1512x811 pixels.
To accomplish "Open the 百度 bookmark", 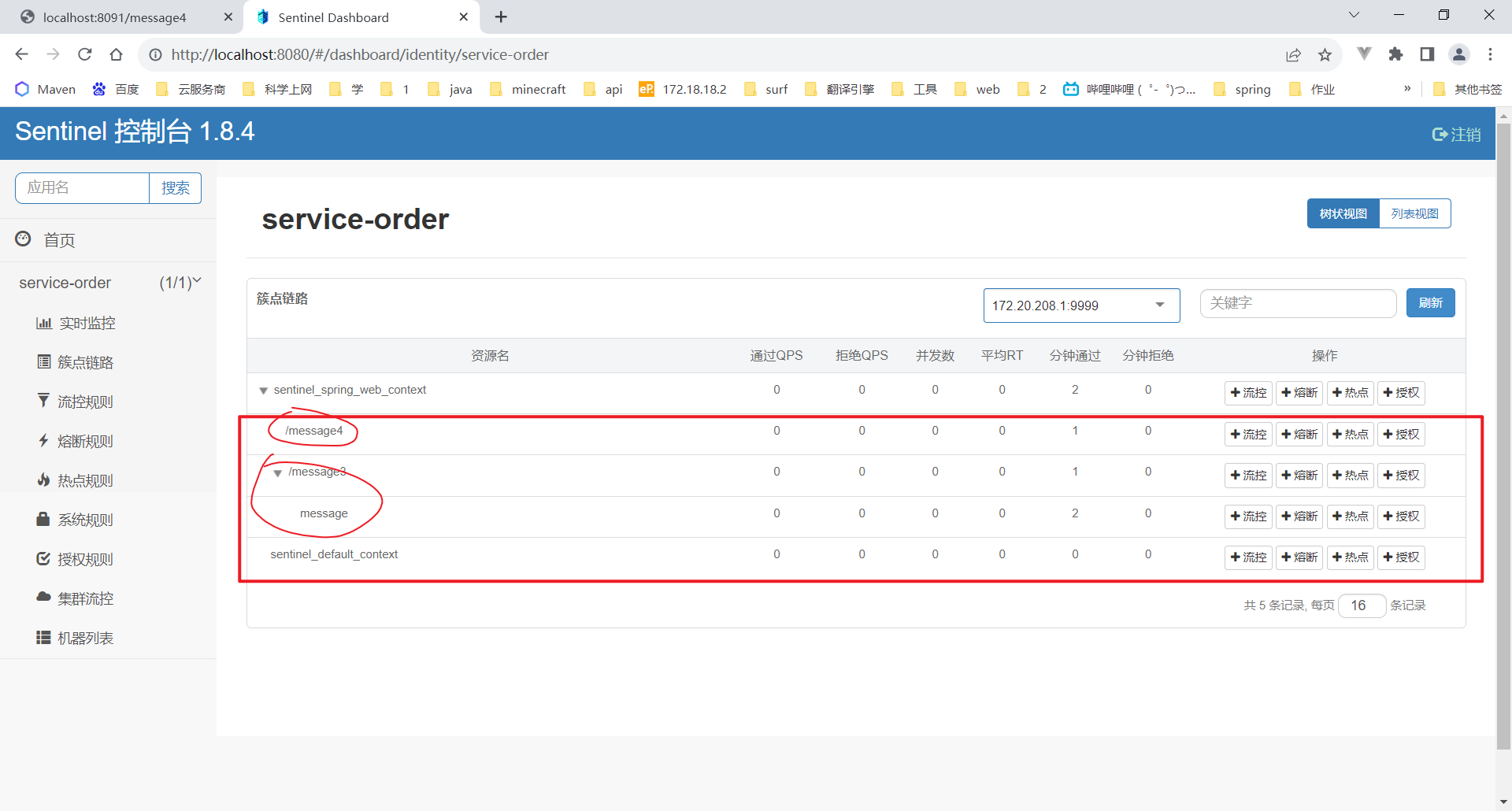I will click(x=116, y=89).
